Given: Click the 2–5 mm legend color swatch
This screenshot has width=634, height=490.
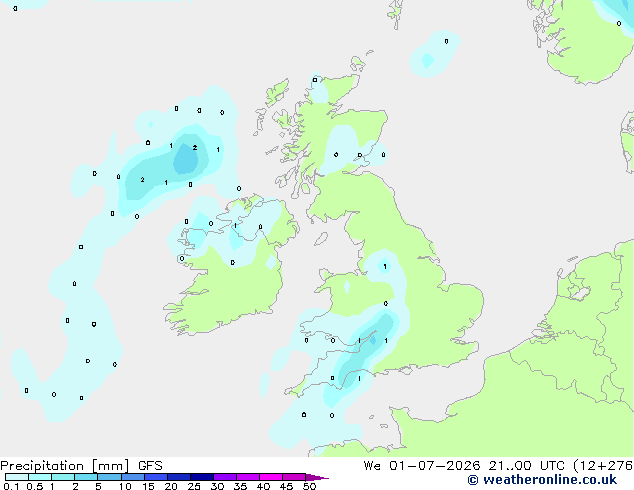Looking at the screenshot, I should coord(86,477).
